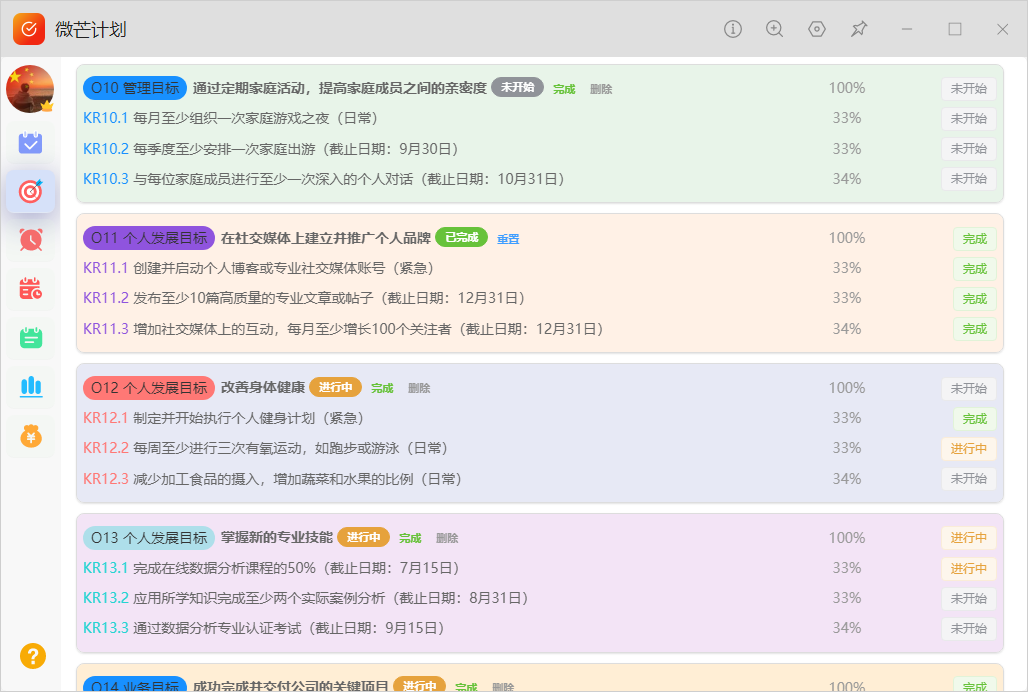Select KR13.3 通过数据分析专业认证考试
The width and height of the screenshot is (1028, 692).
[264, 628]
